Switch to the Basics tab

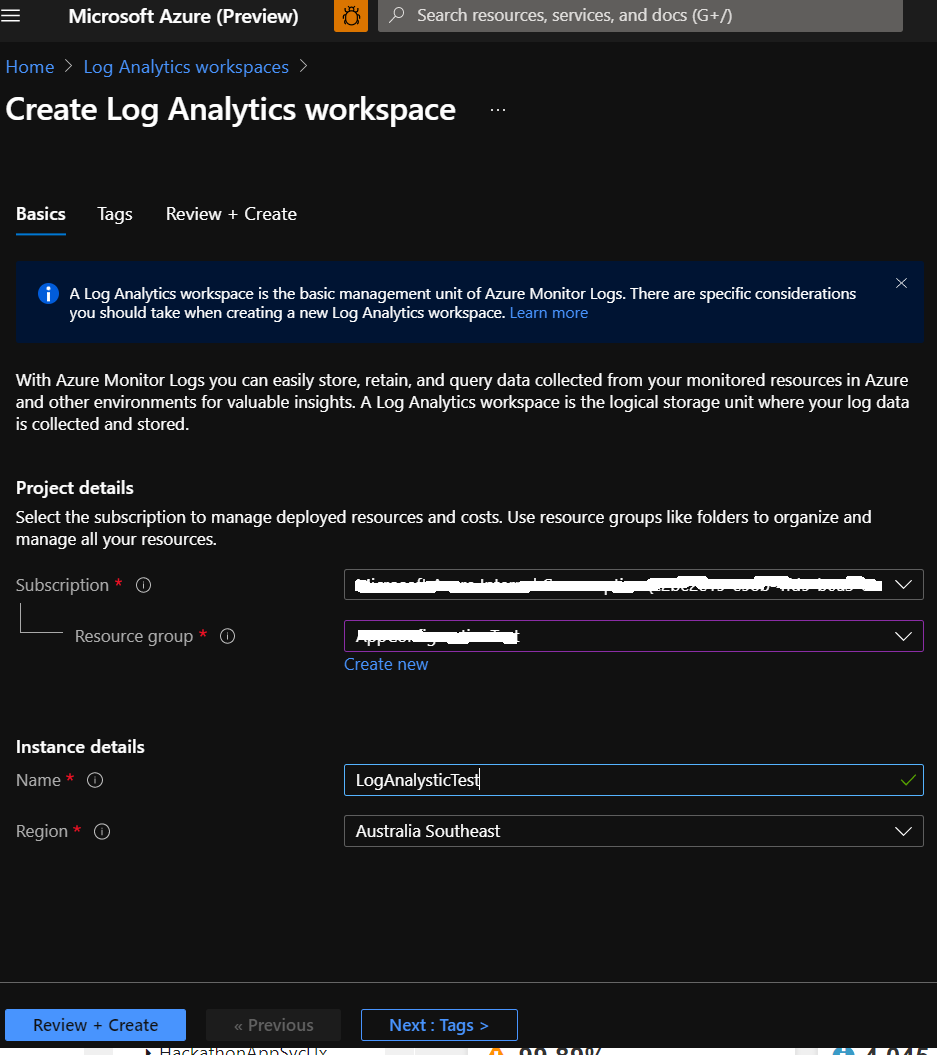(41, 214)
